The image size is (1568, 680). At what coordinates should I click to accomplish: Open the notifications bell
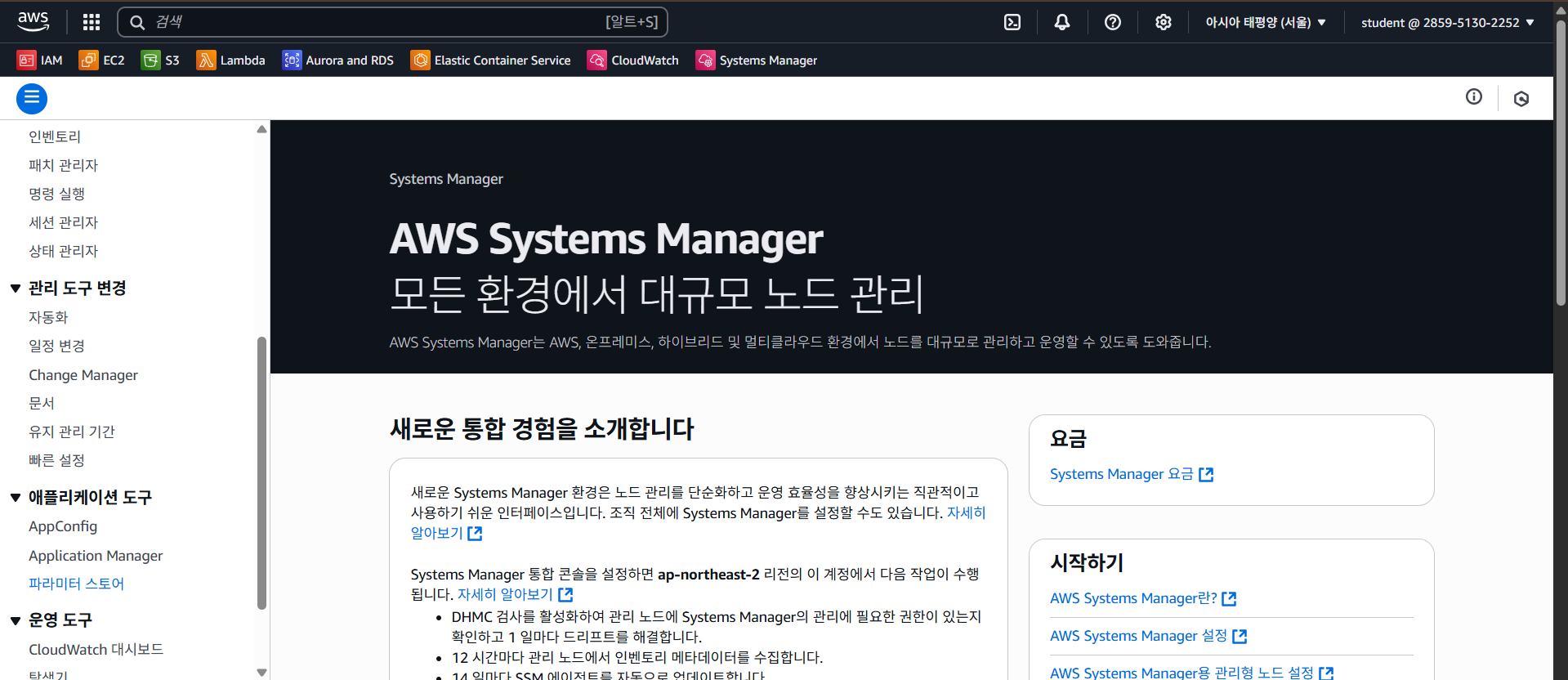coord(1062,22)
